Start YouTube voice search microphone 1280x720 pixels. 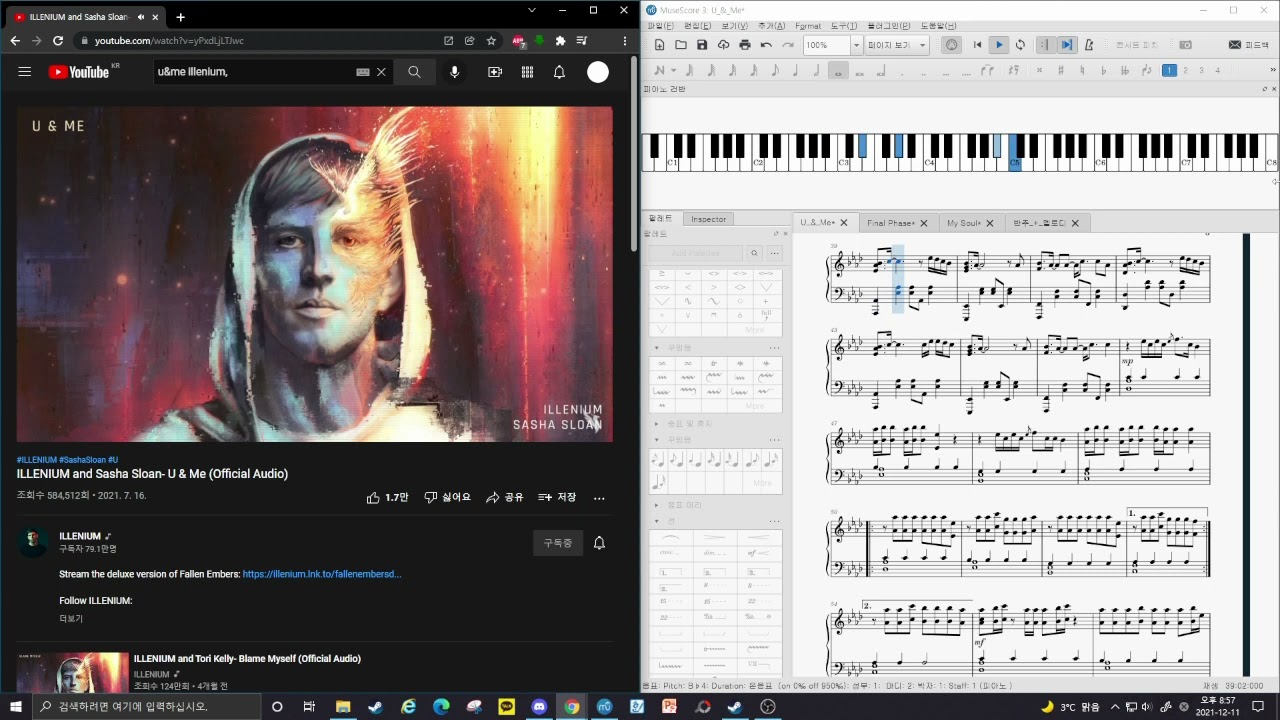(x=455, y=72)
